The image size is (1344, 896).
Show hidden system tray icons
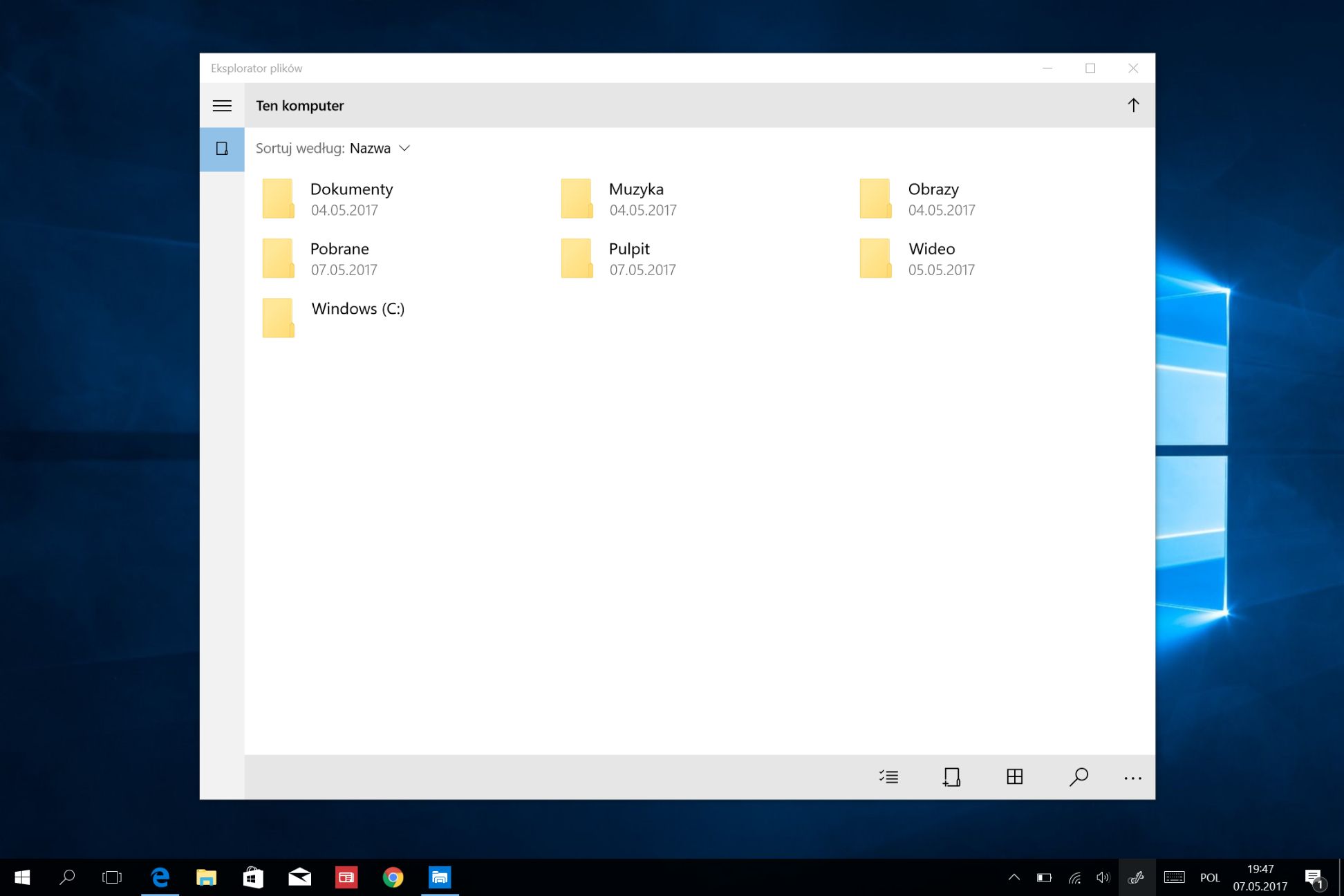1014,877
